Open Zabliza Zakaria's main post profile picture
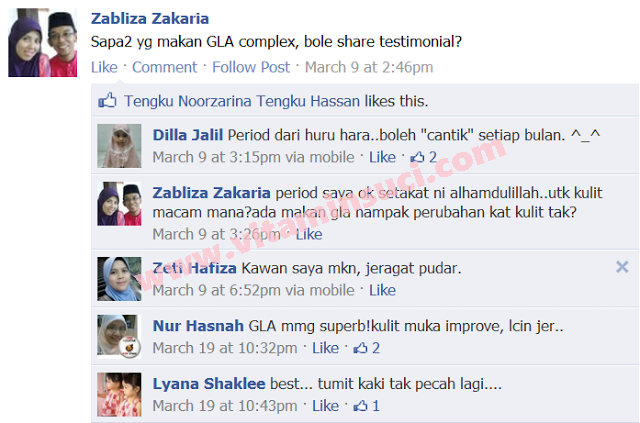The image size is (640, 423). (x=42, y=42)
